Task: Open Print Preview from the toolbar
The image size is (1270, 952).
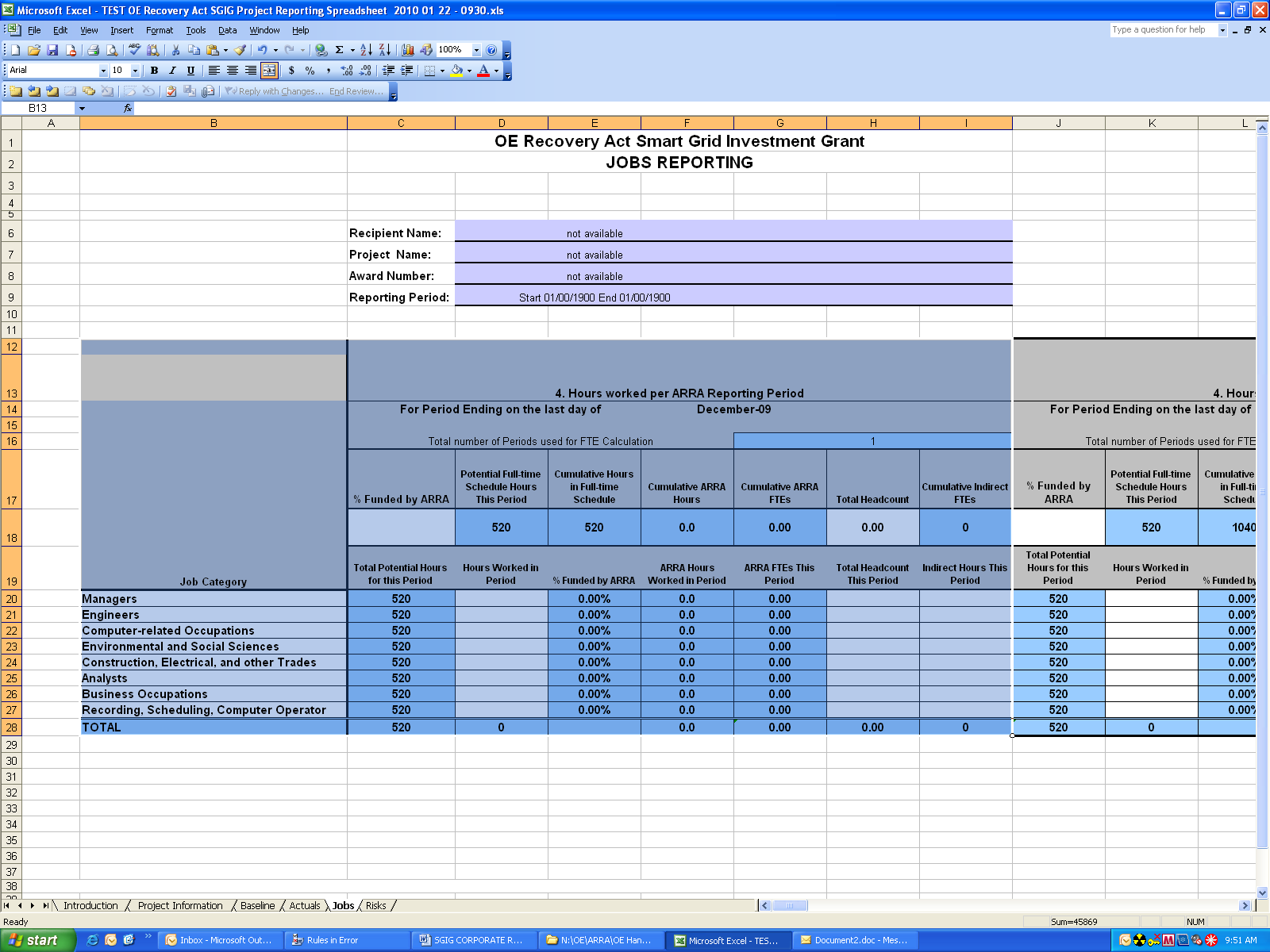Action: [x=112, y=50]
